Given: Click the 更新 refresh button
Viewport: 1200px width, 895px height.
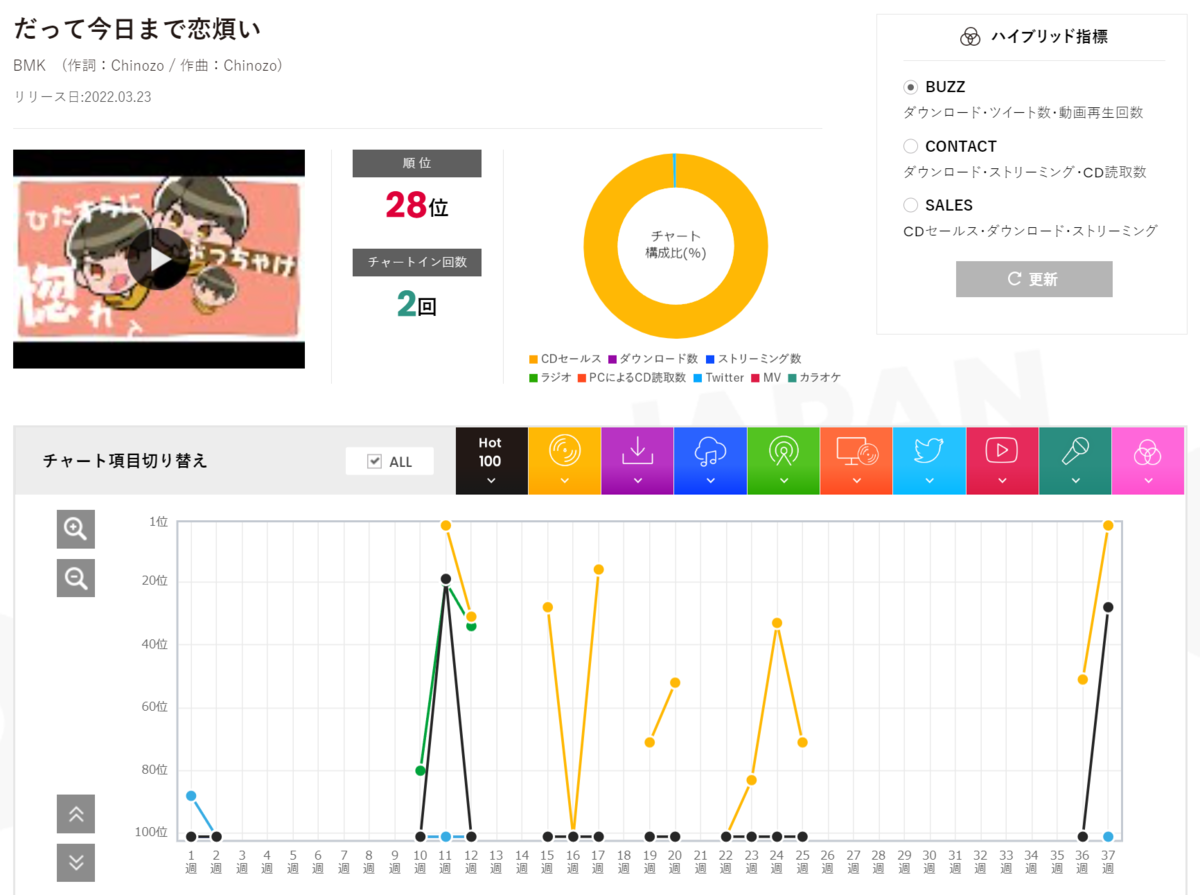Looking at the screenshot, I should coord(1034,279).
